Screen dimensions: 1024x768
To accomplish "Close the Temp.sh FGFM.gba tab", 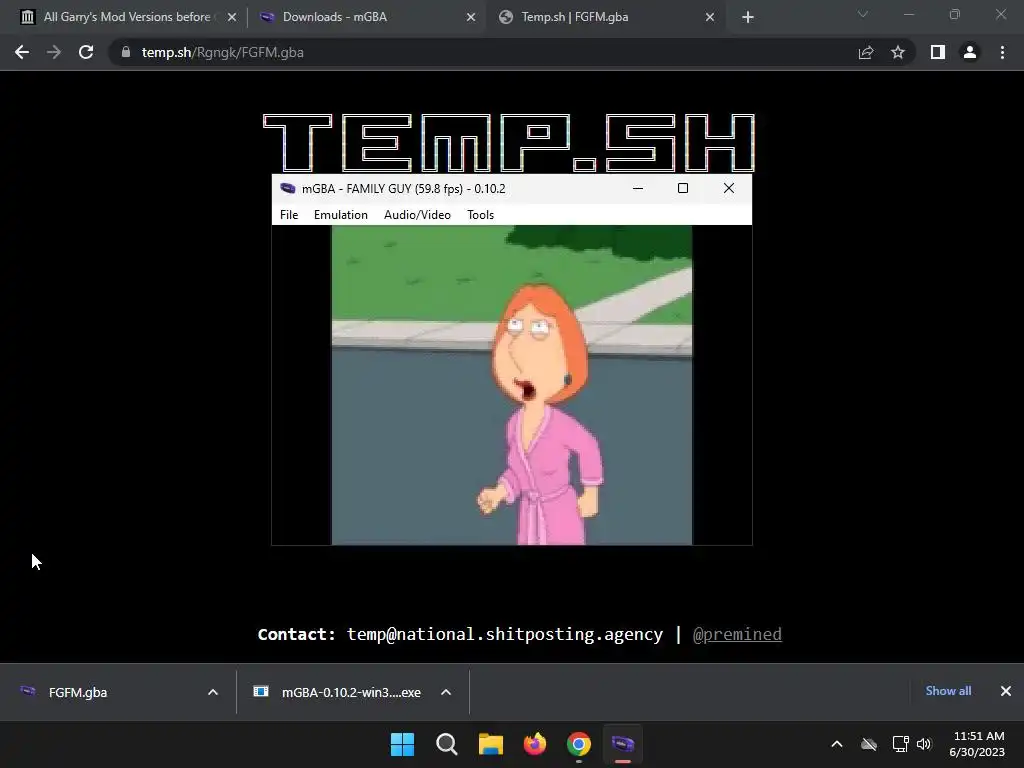I will [x=710, y=18].
